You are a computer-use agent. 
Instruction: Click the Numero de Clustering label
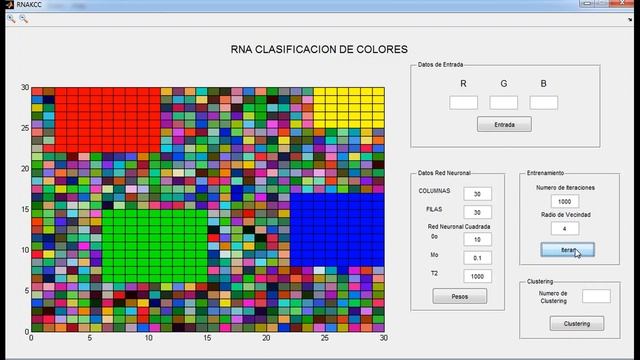point(553,297)
